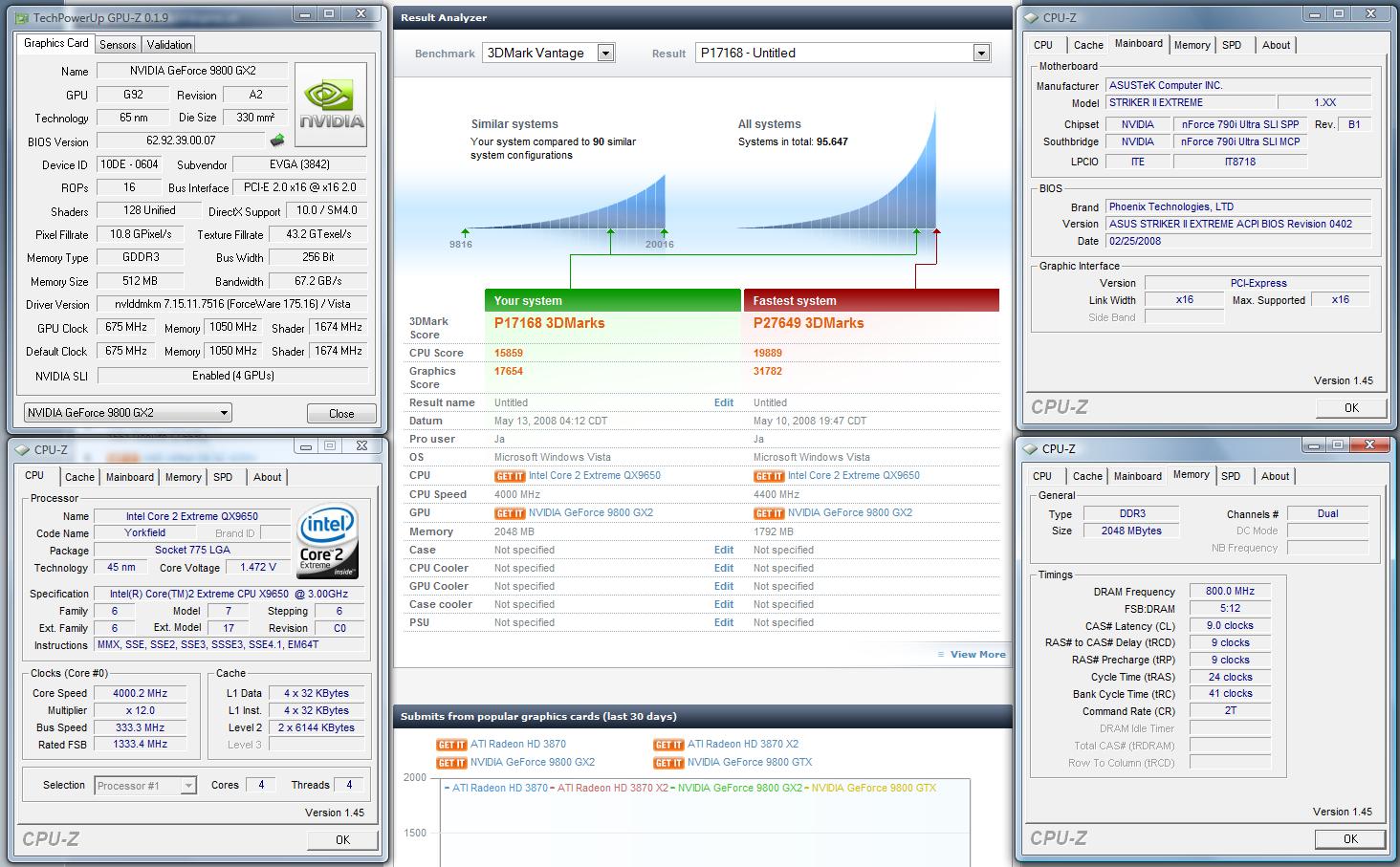Click Edit link for Case row
This screenshot has width=1400, height=867.
(724, 551)
